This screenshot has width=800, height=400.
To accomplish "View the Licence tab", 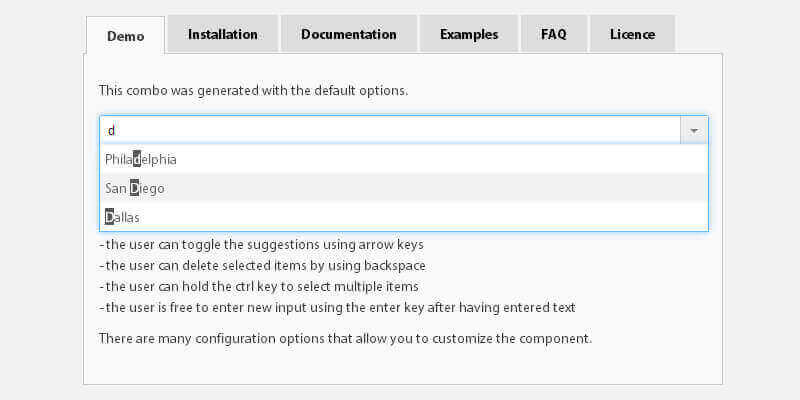I will click(632, 34).
